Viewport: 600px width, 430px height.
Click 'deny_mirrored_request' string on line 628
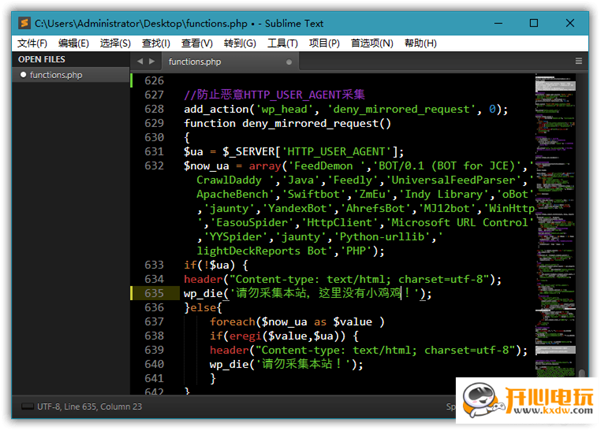coord(399,109)
